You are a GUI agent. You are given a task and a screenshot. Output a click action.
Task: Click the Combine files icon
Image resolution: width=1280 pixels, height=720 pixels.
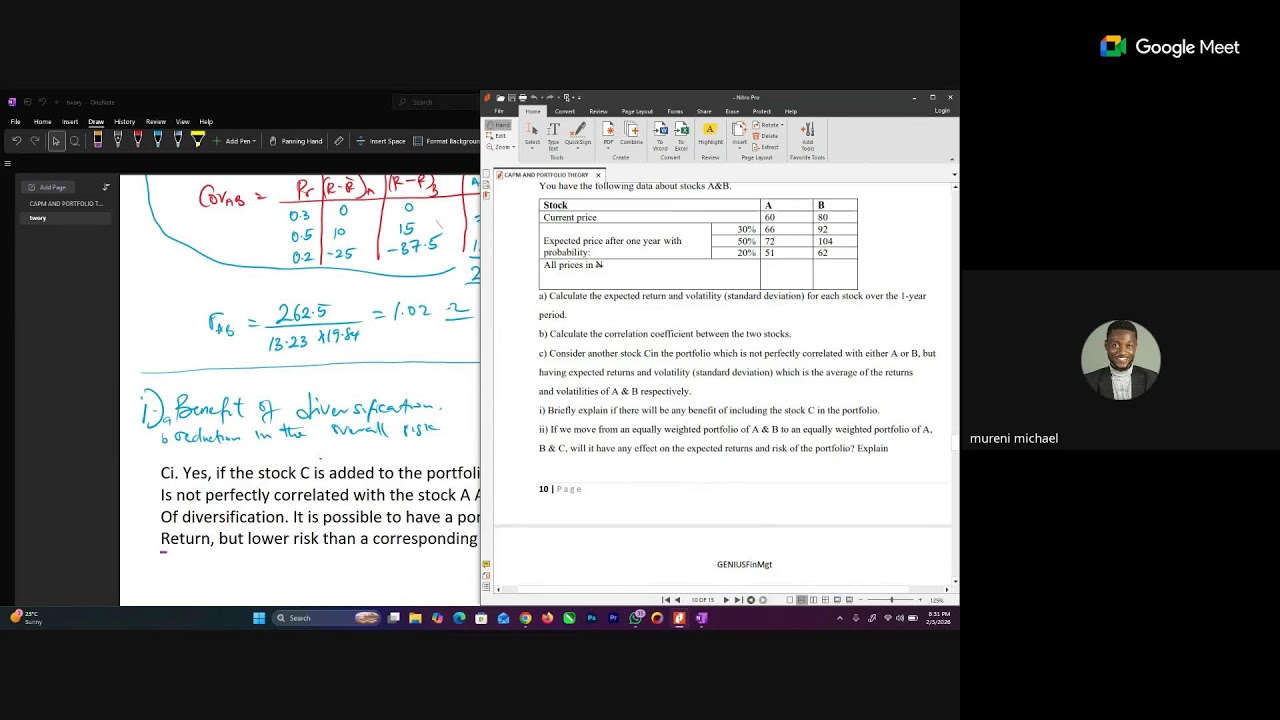[x=631, y=134]
